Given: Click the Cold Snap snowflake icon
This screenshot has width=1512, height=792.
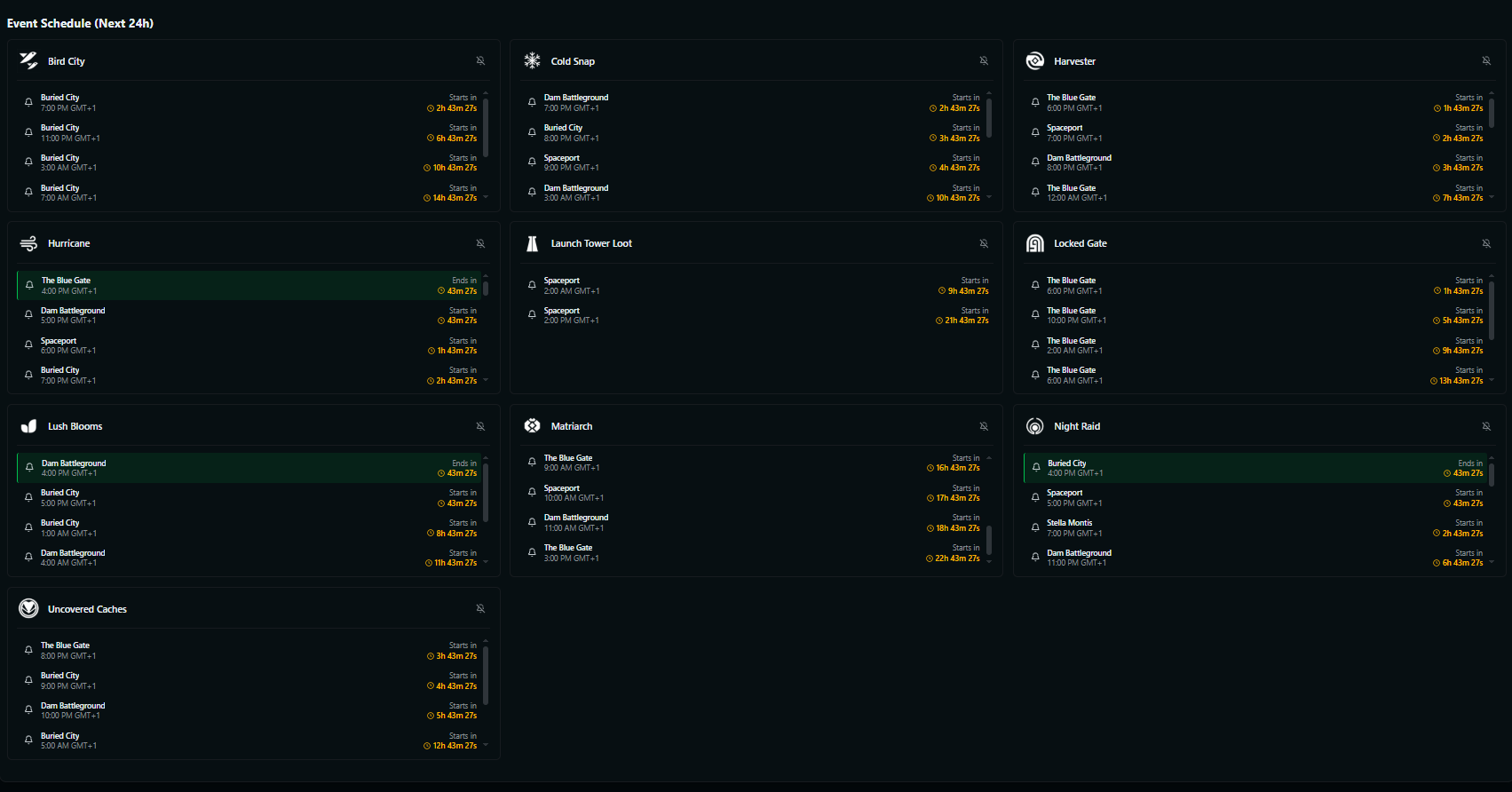Looking at the screenshot, I should [532, 60].
